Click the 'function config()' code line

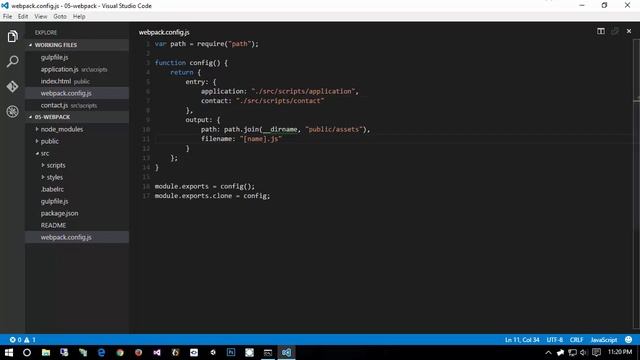[x=191, y=63]
